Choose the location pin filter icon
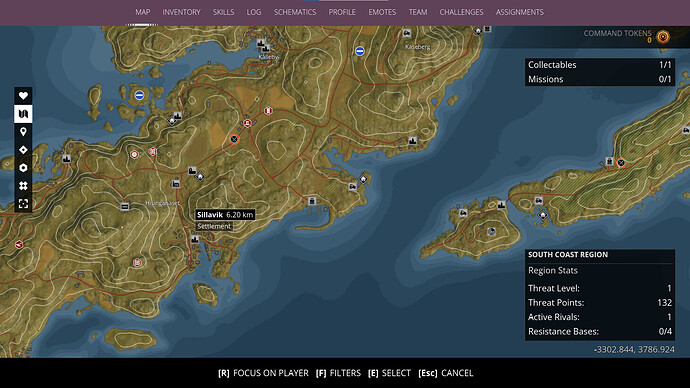The height and width of the screenshot is (388, 690). (x=23, y=132)
